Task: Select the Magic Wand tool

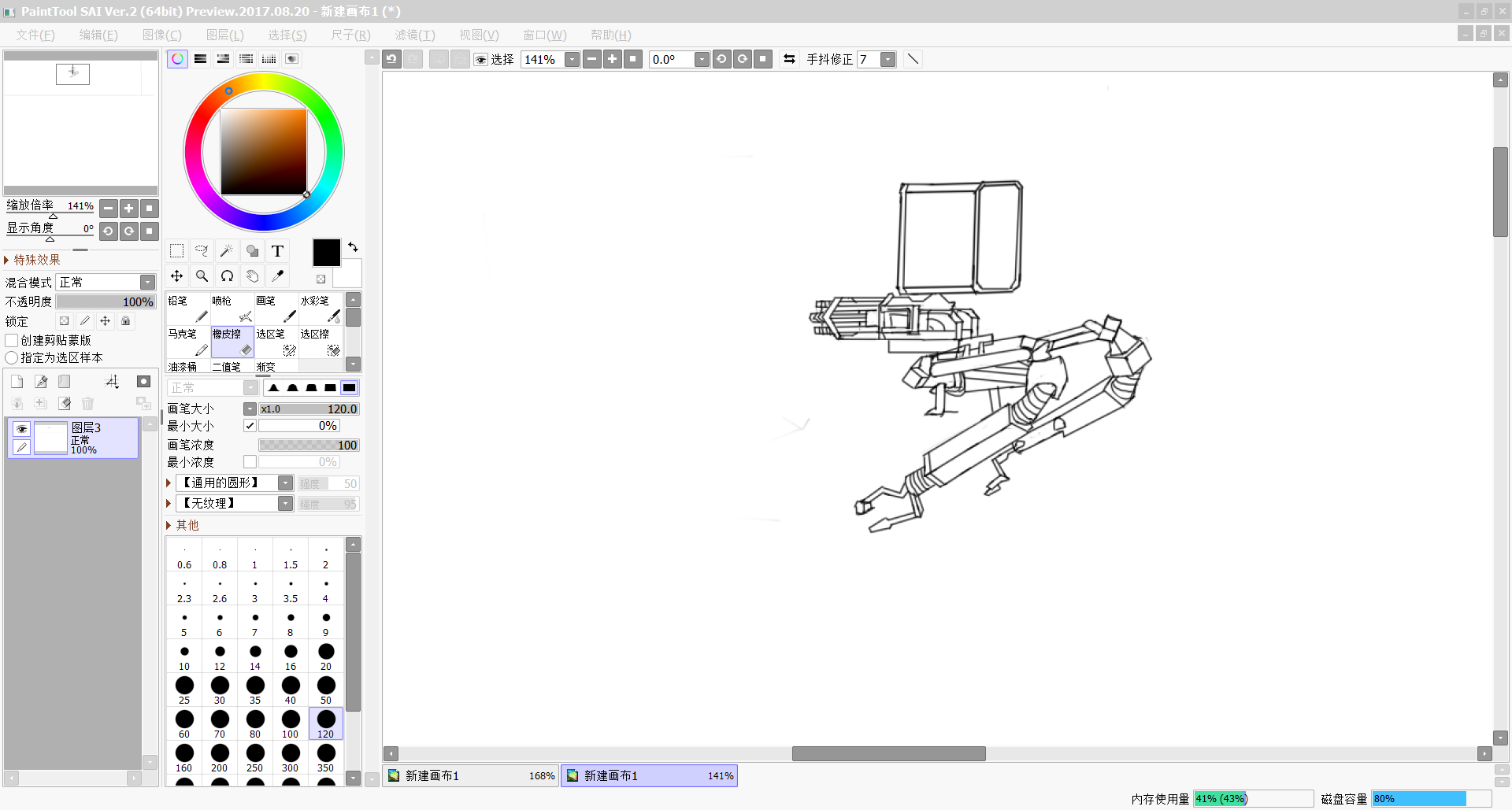Action: (x=227, y=251)
